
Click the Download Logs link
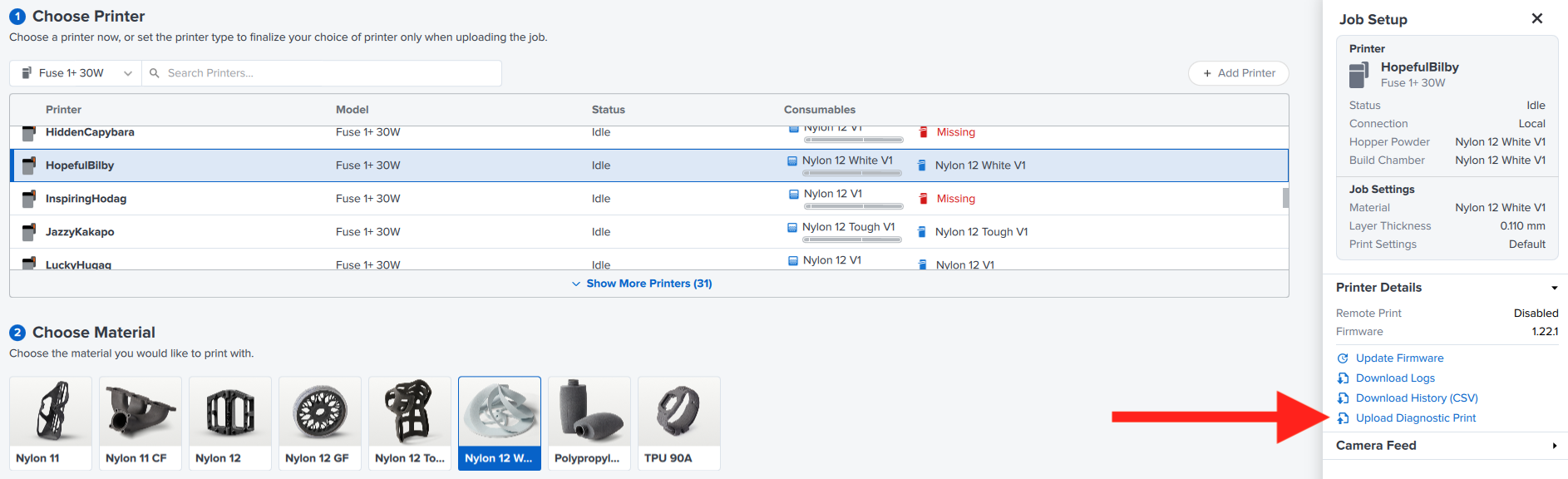1395,378
